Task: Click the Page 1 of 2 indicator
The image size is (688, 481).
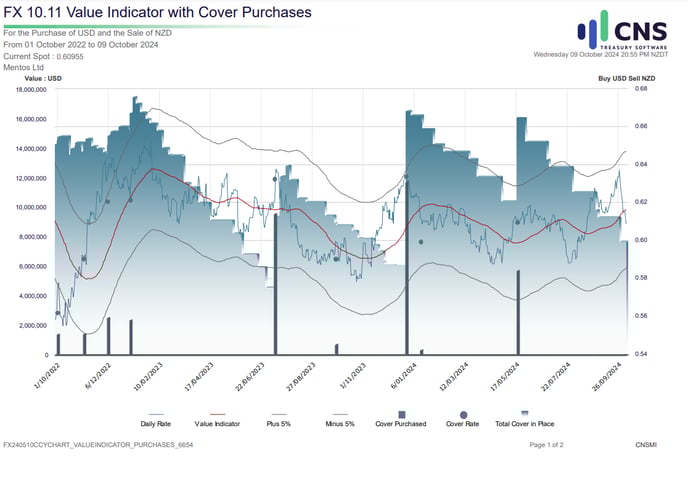Action: (x=546, y=444)
